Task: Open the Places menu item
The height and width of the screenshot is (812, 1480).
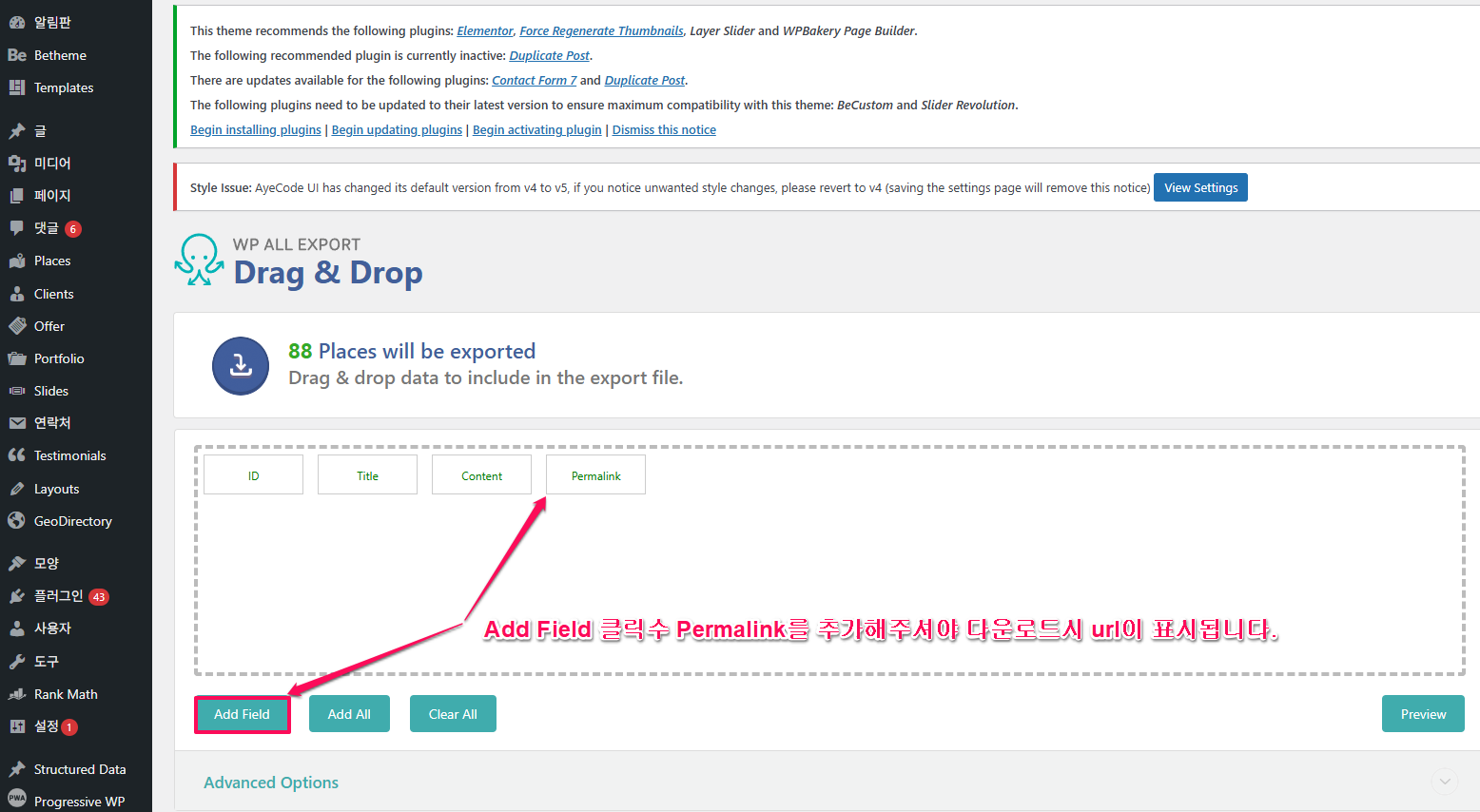Action: click(52, 261)
